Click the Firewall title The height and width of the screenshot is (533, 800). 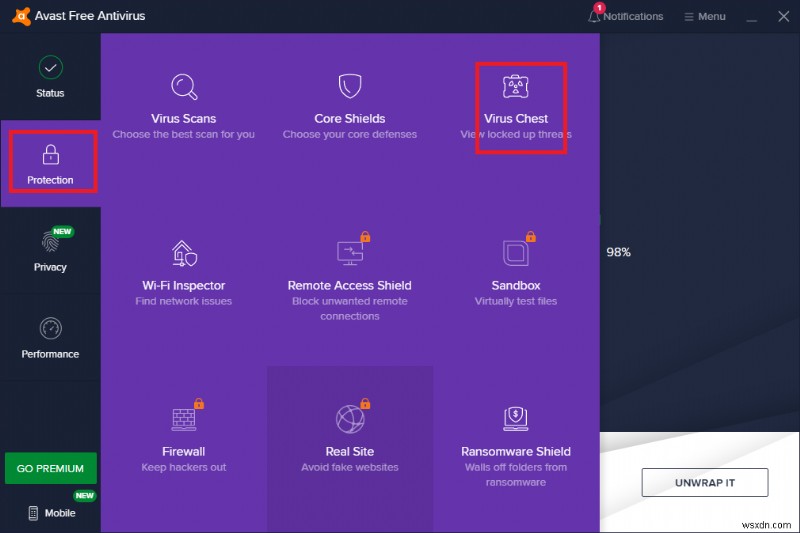tap(184, 451)
